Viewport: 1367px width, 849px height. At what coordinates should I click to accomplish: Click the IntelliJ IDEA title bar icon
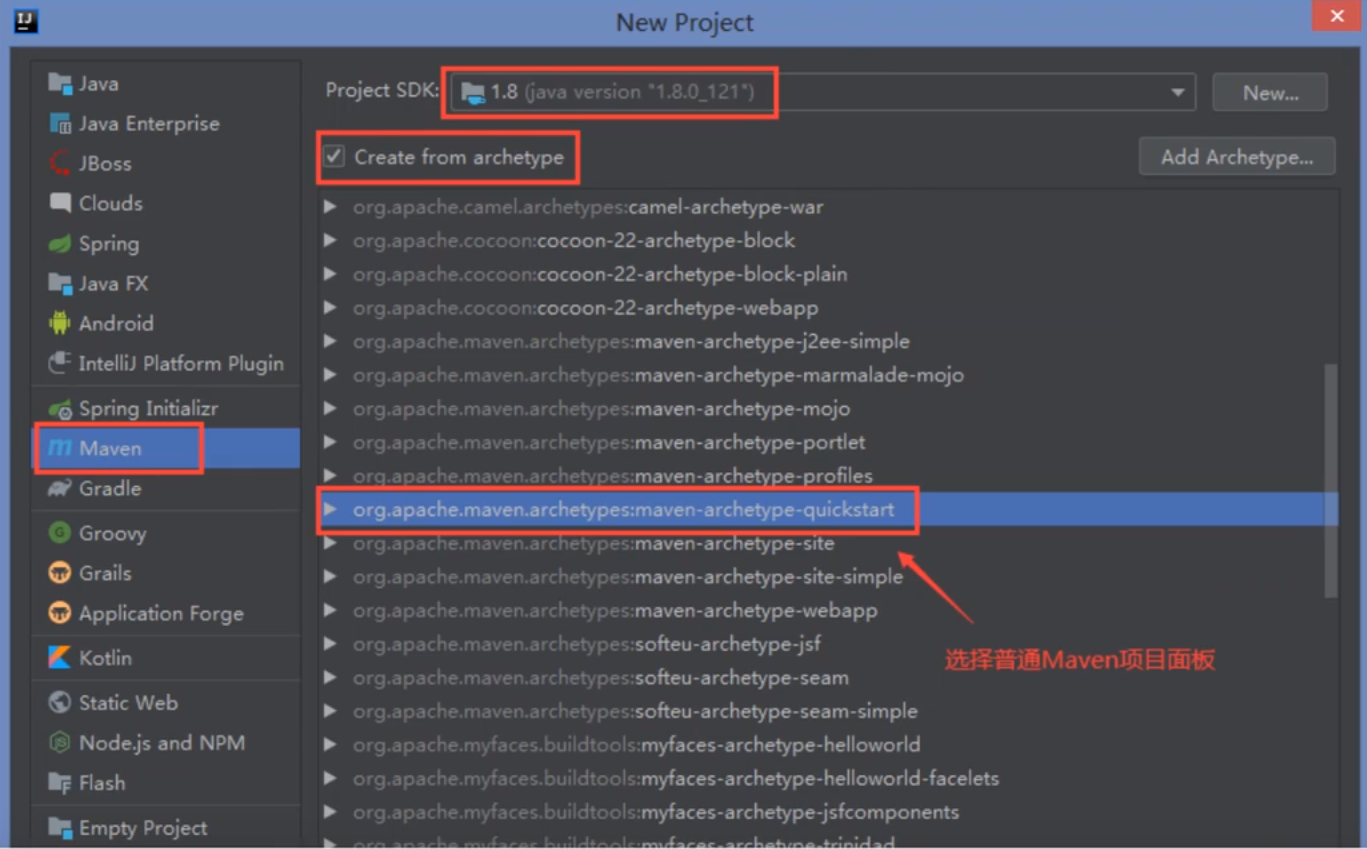click(26, 20)
